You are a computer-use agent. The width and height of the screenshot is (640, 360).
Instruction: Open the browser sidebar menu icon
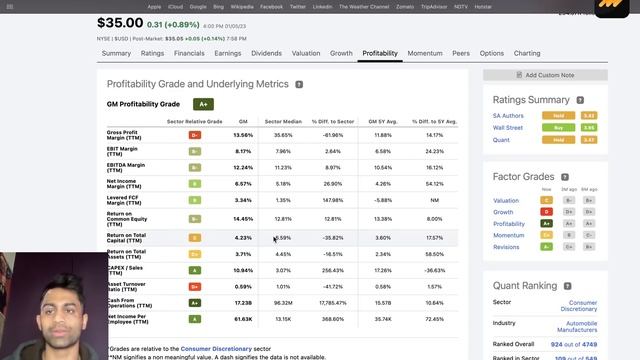(x=10, y=7)
